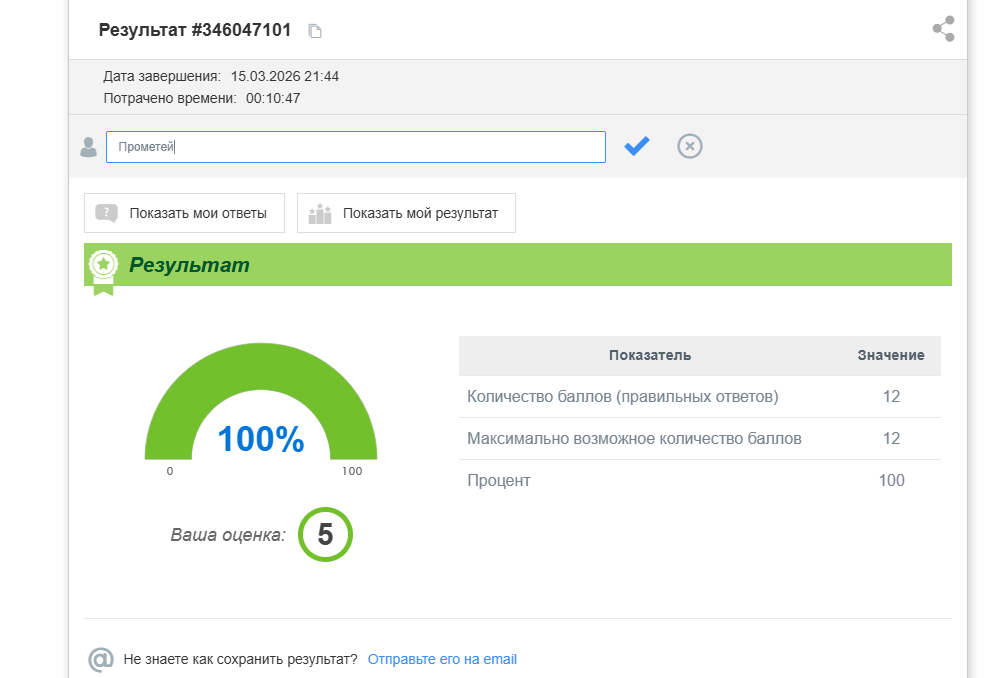Open the Отправьте его на email link
This screenshot has width=990, height=678.
(x=442, y=659)
